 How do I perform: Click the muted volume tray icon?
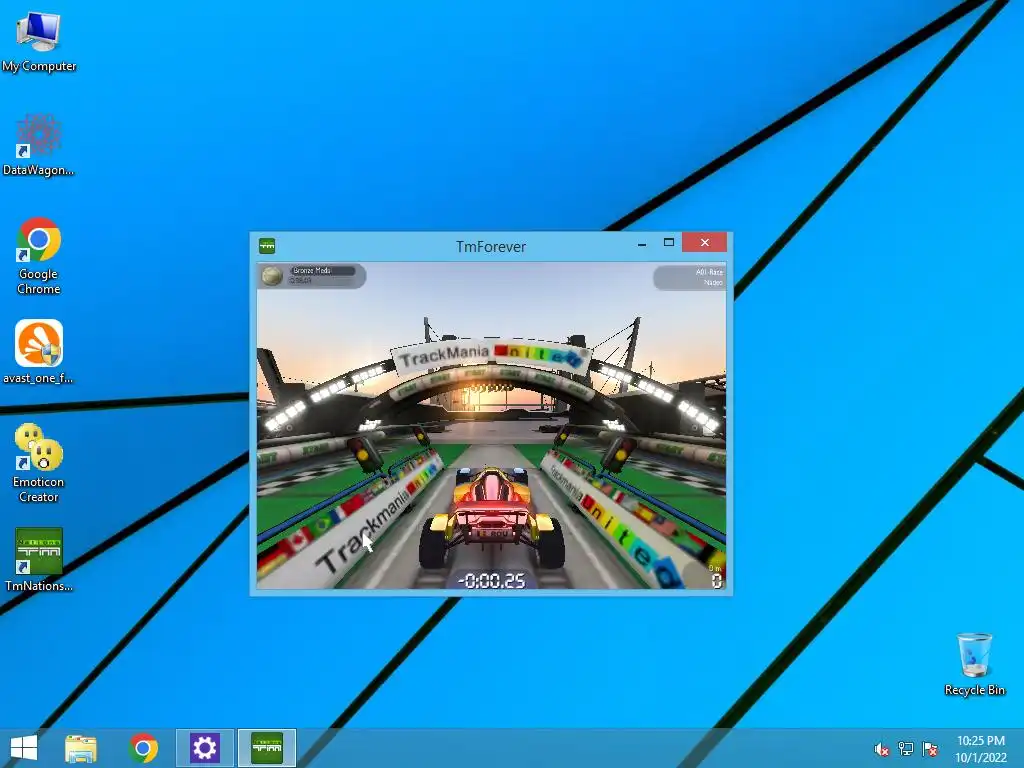[882, 749]
